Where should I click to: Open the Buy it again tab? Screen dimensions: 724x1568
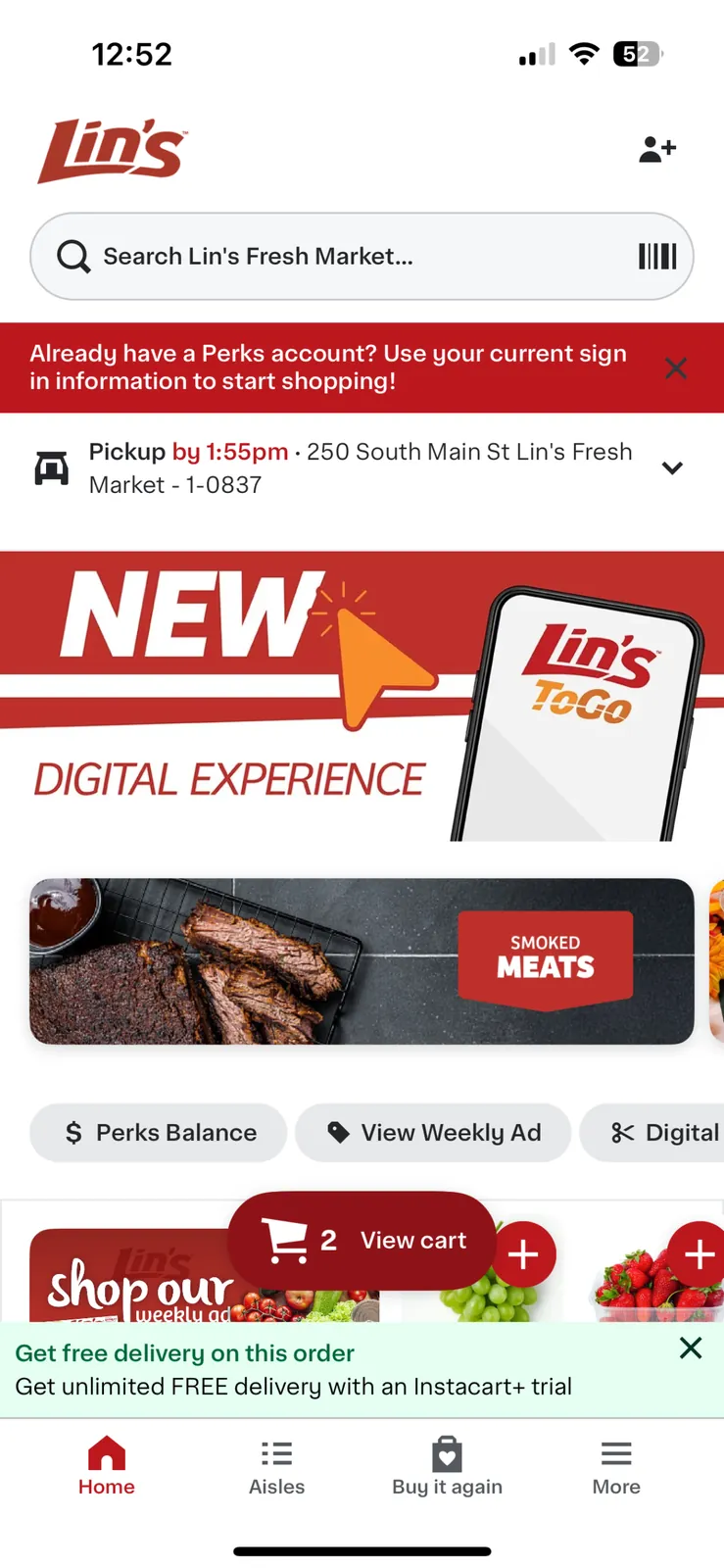pyautogui.click(x=447, y=1466)
